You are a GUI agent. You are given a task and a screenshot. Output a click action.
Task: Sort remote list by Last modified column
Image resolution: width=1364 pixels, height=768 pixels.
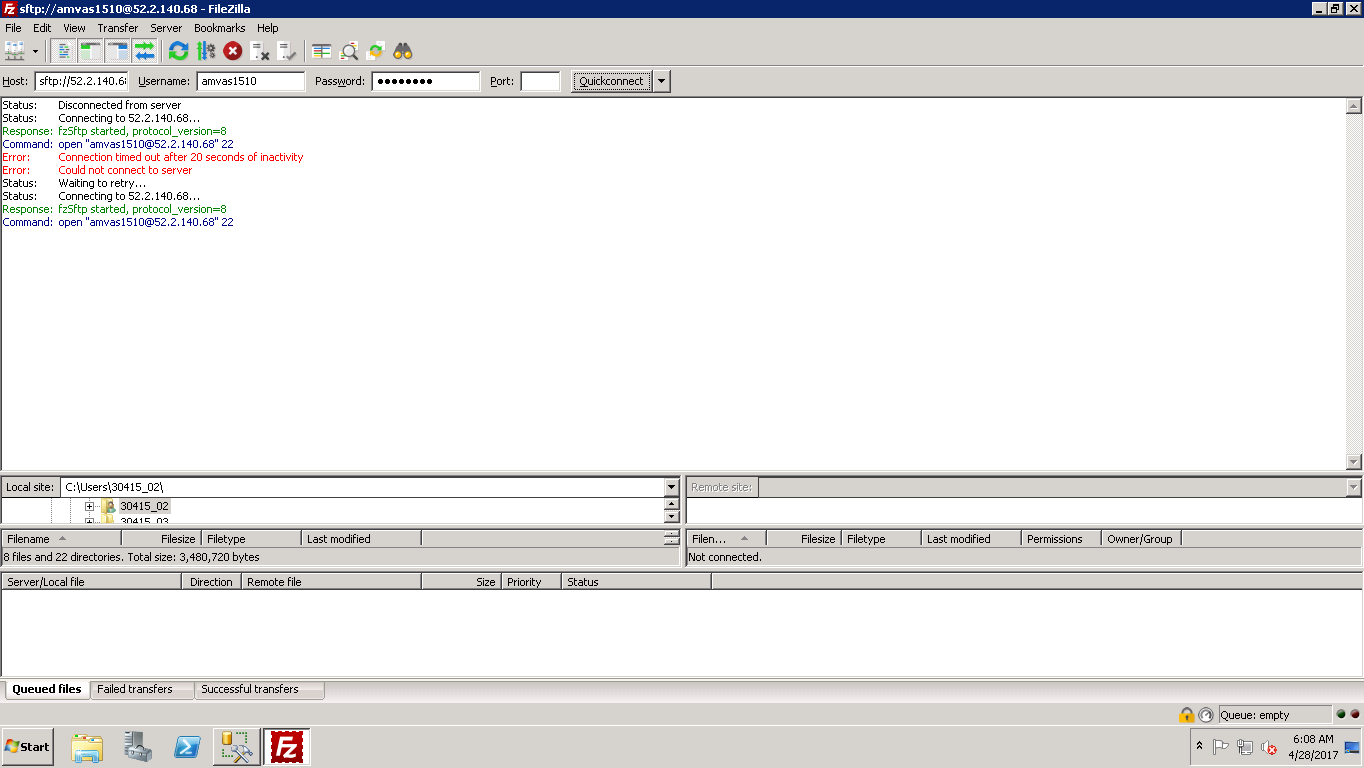click(x=971, y=538)
